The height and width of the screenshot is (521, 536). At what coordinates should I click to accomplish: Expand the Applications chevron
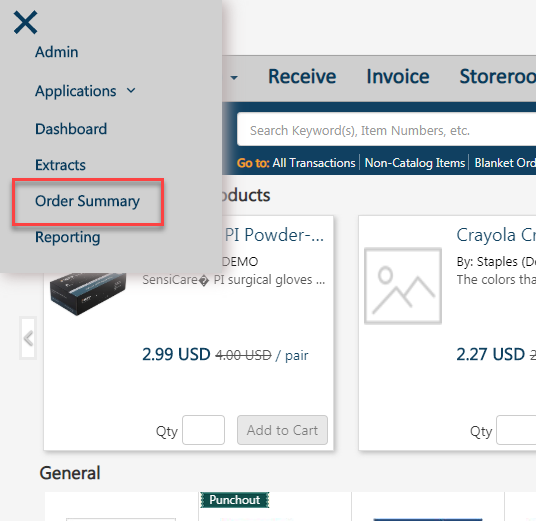click(x=131, y=91)
